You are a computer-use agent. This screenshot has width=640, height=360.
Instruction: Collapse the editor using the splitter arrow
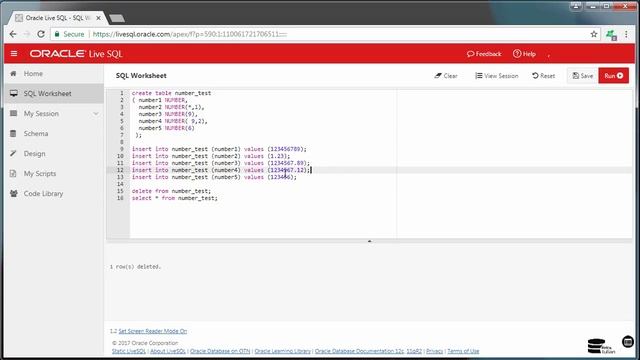pyautogui.click(x=369, y=241)
